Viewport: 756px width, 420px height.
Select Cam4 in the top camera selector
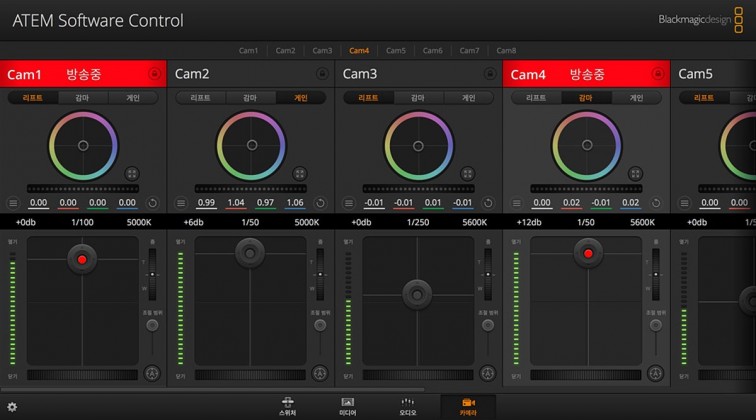359,50
